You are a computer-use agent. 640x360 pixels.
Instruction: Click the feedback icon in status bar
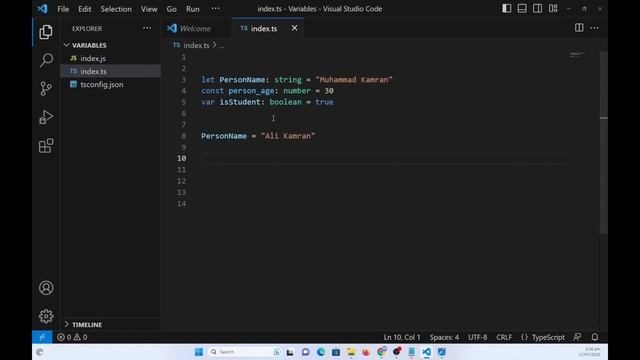tap(577, 337)
